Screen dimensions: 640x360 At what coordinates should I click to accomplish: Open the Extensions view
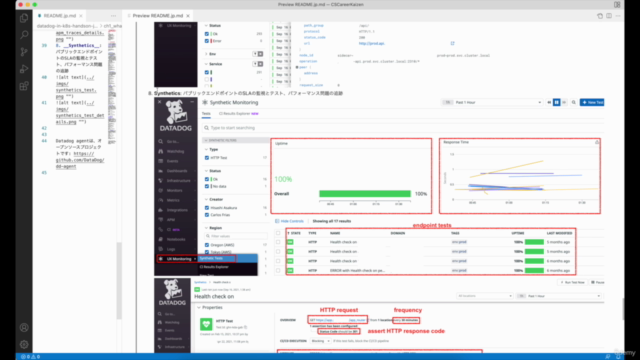click(x=24, y=86)
